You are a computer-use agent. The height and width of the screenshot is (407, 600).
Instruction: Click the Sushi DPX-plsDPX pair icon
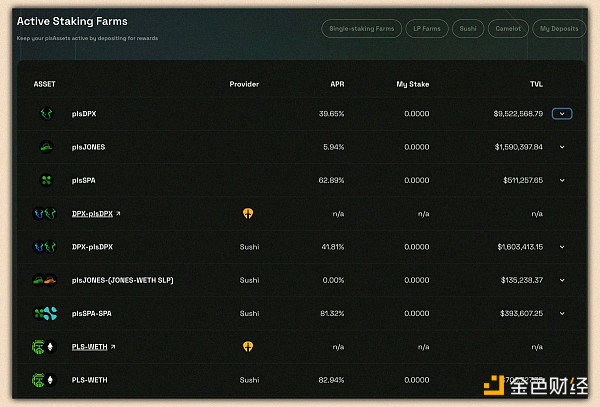click(x=46, y=246)
